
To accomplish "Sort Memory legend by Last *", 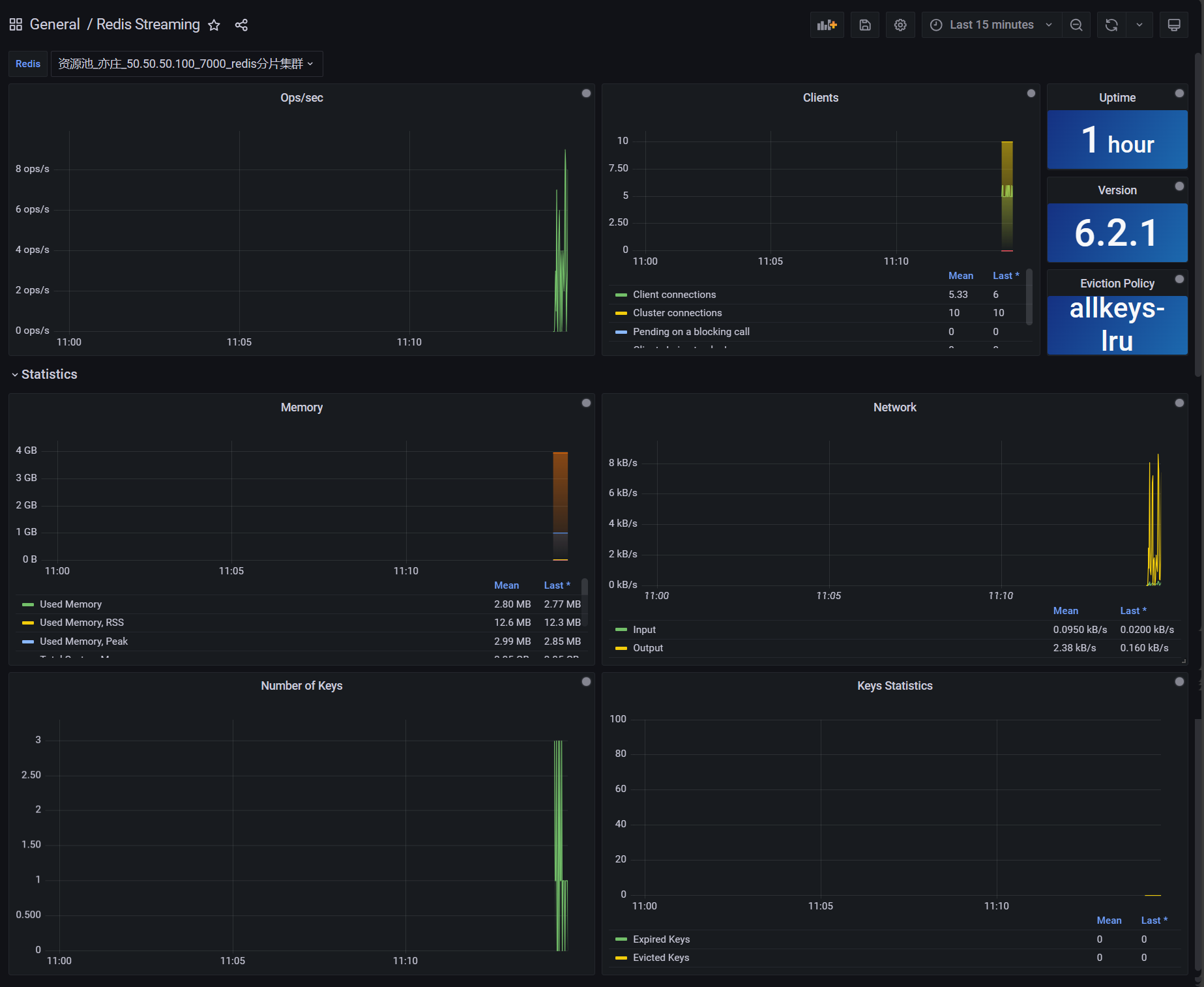I will click(x=557, y=585).
